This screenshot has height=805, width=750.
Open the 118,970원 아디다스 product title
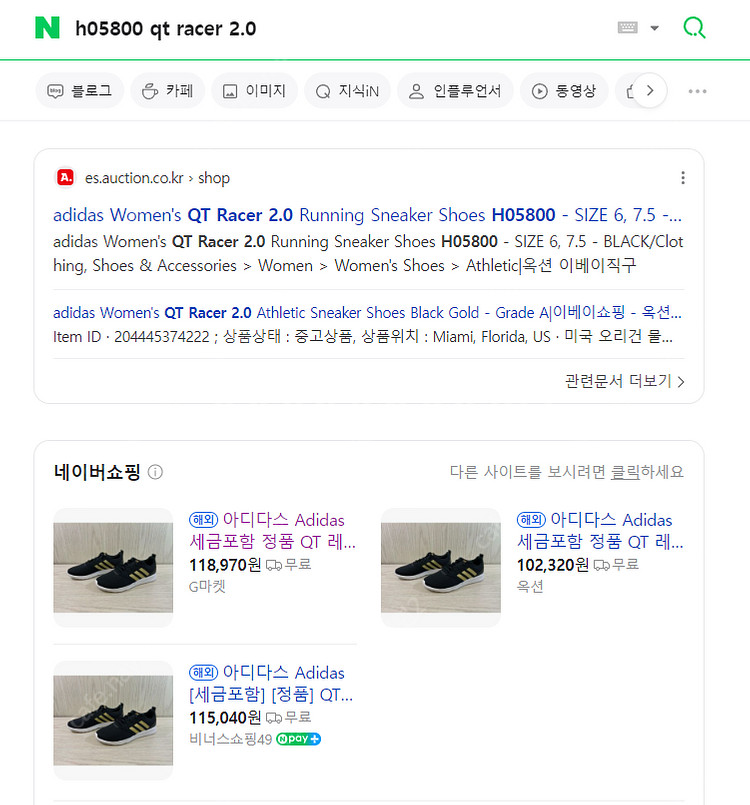click(x=273, y=531)
